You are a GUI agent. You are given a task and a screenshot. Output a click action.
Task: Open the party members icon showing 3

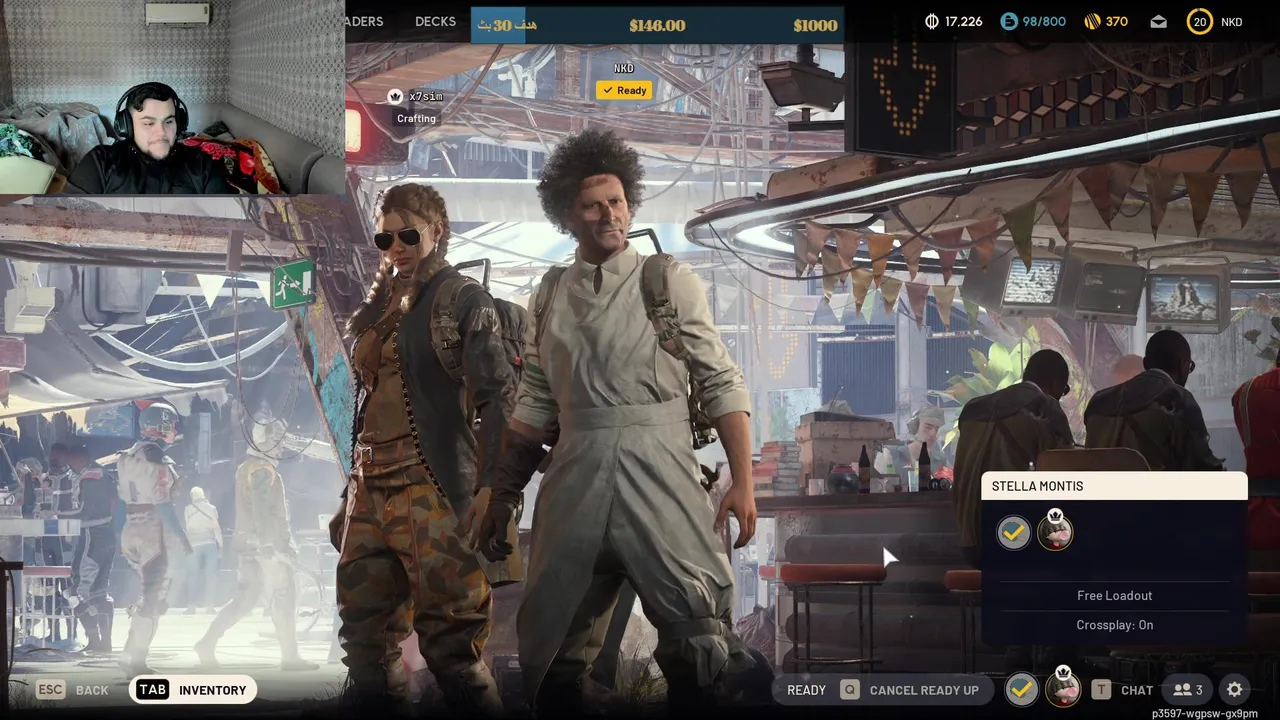tap(1188, 690)
